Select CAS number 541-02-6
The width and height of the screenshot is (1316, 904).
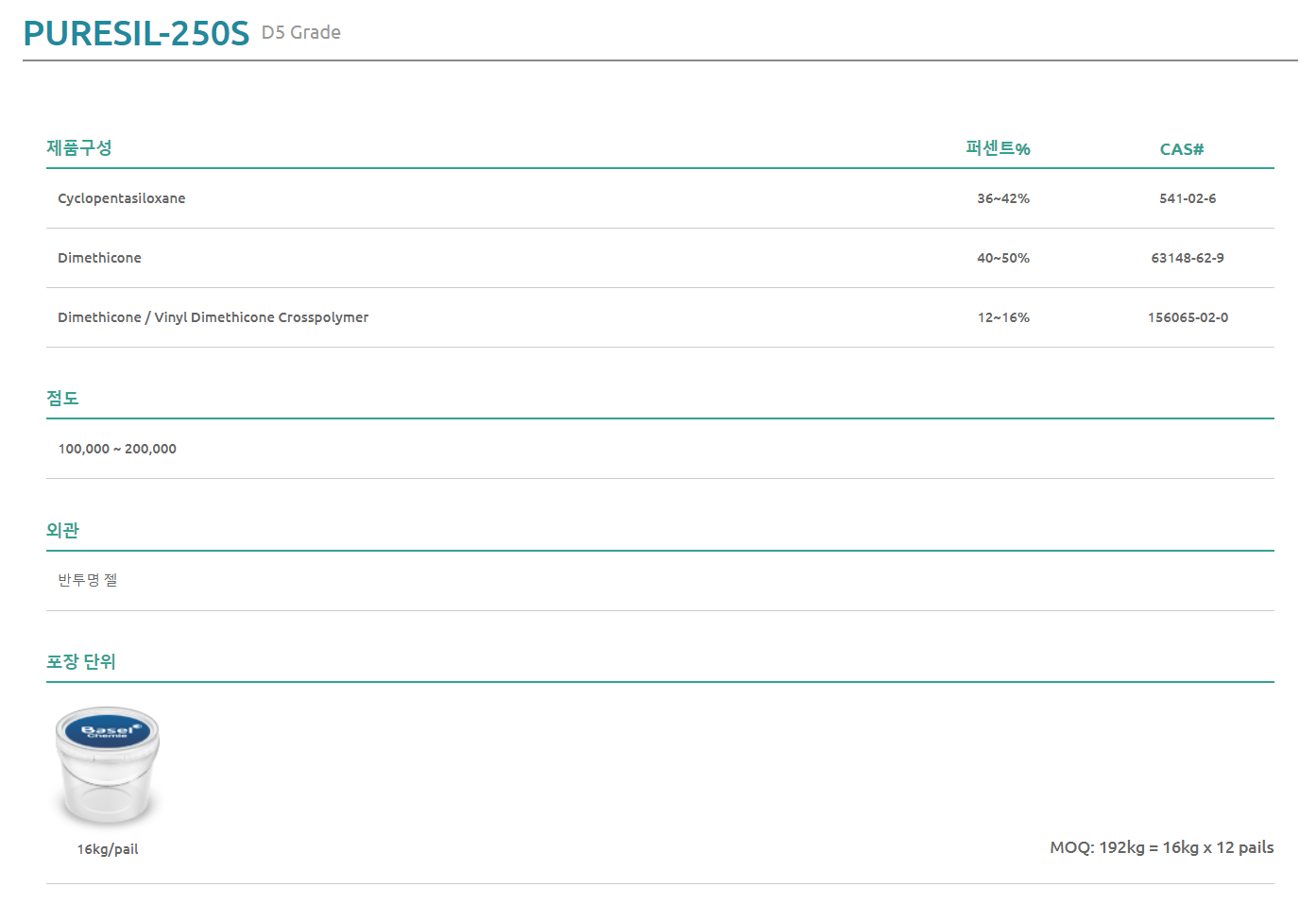pos(1188,198)
